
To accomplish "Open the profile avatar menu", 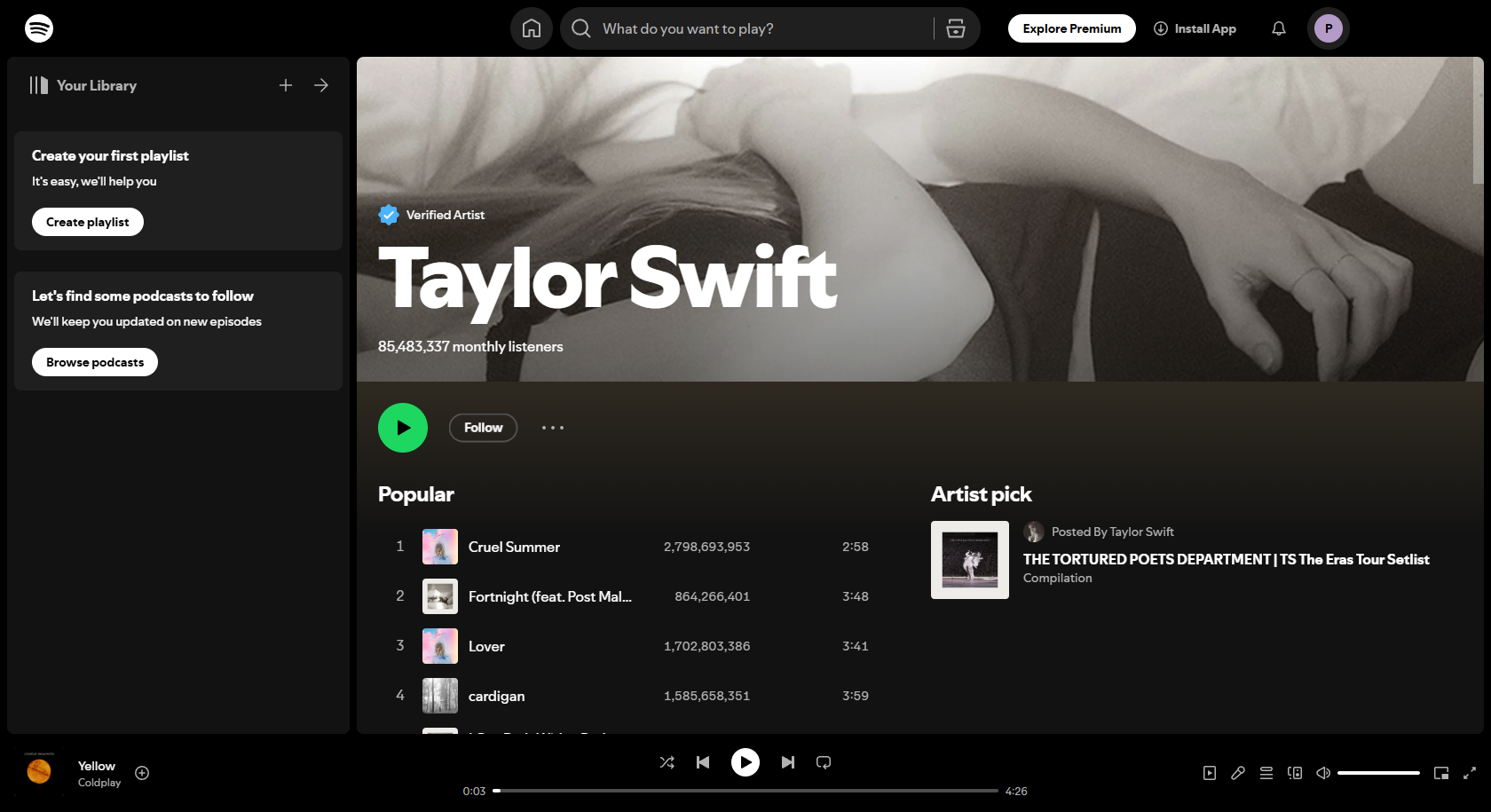I will pos(1328,28).
